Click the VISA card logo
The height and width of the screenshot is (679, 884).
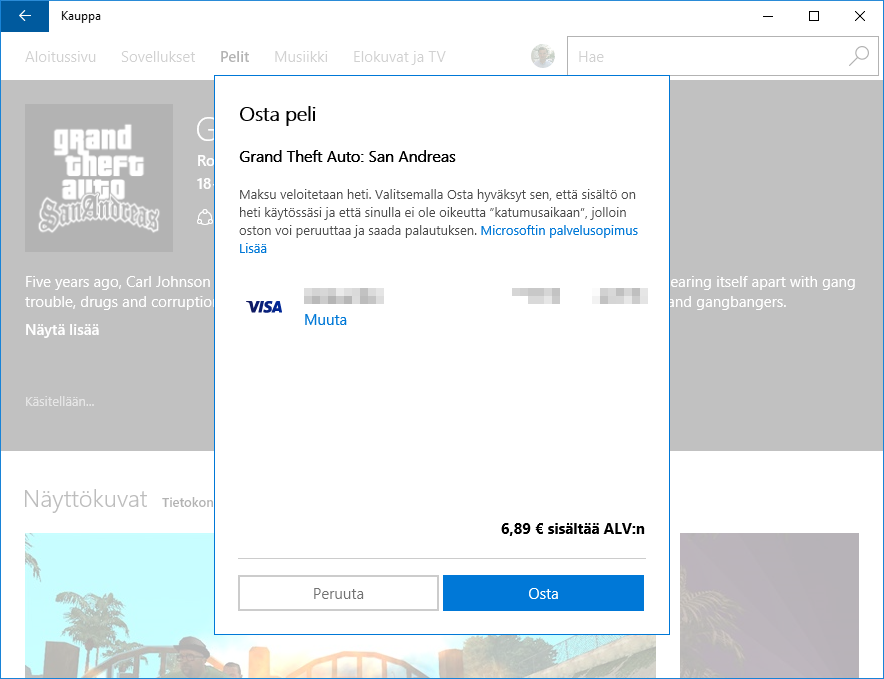264,307
